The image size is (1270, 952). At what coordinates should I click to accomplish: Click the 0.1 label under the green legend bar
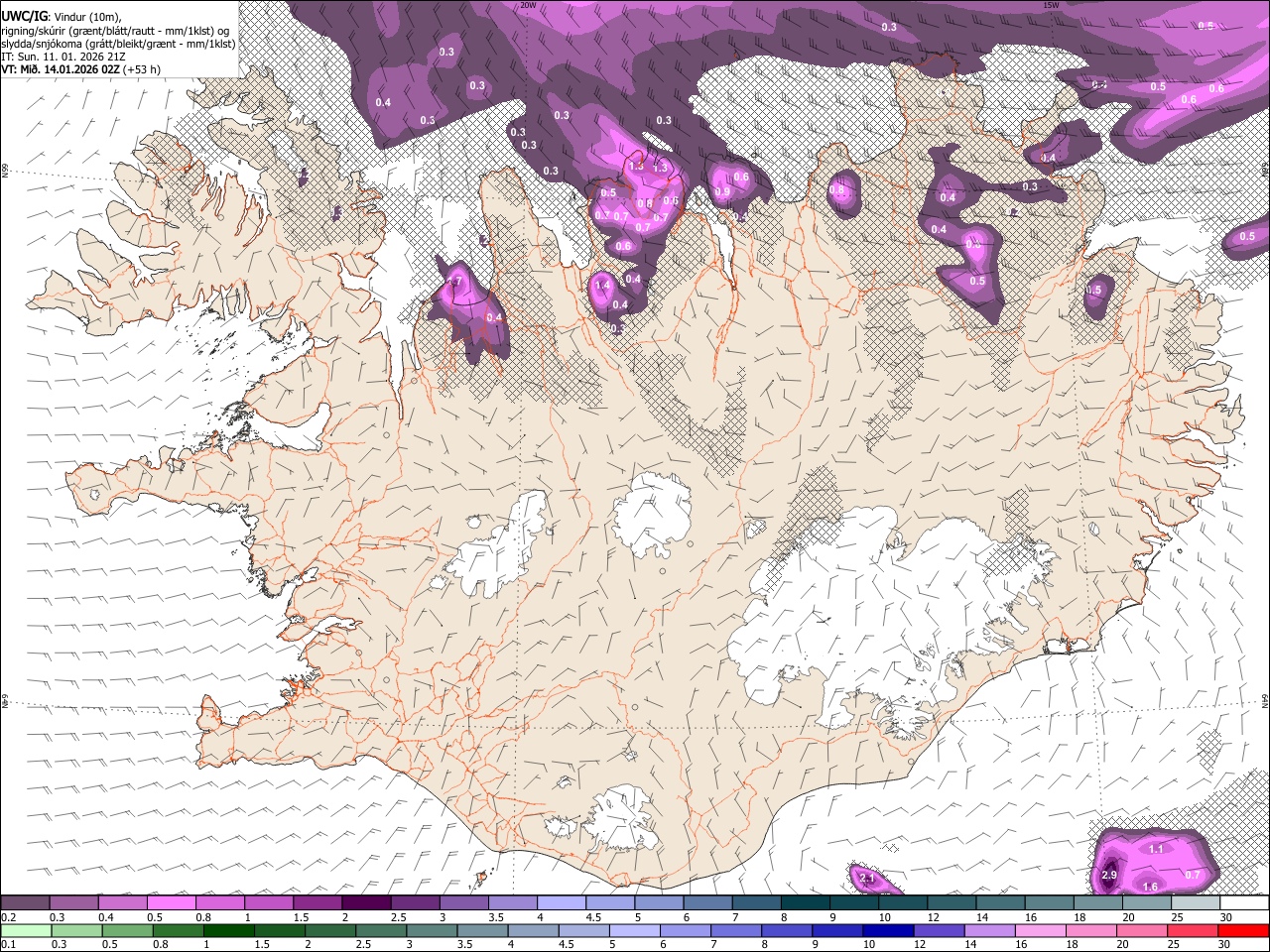[8, 944]
